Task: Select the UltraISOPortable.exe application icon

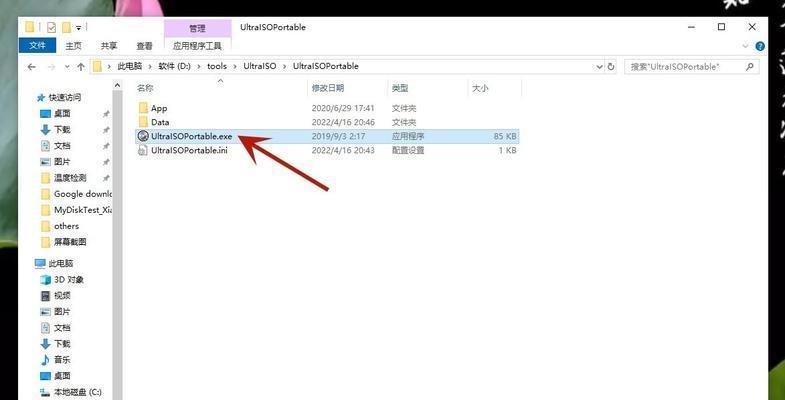Action: pos(143,136)
